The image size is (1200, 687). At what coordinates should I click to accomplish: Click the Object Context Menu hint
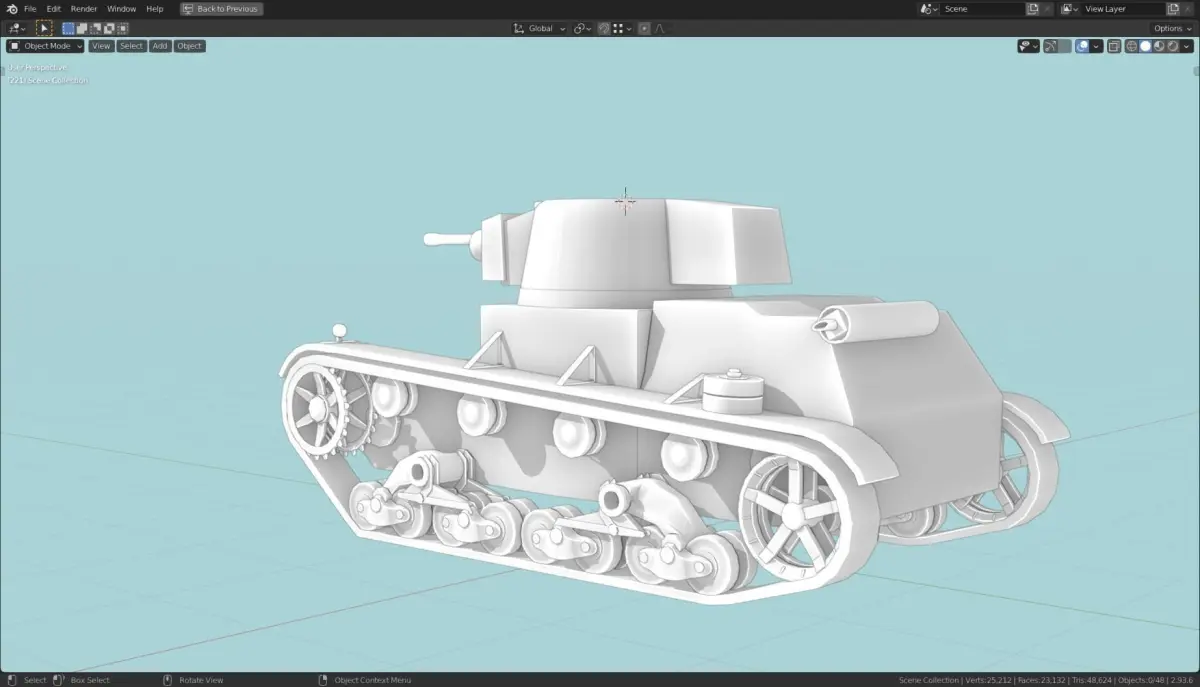372,680
